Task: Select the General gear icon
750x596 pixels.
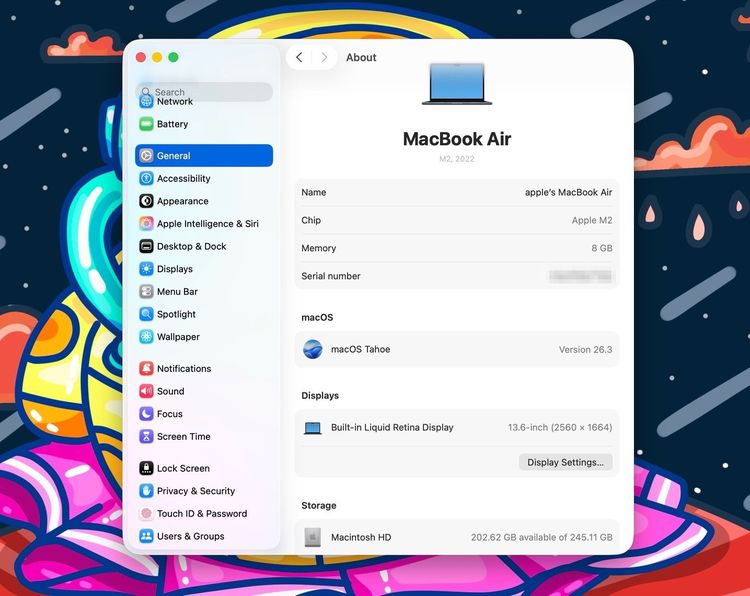Action: (x=146, y=155)
